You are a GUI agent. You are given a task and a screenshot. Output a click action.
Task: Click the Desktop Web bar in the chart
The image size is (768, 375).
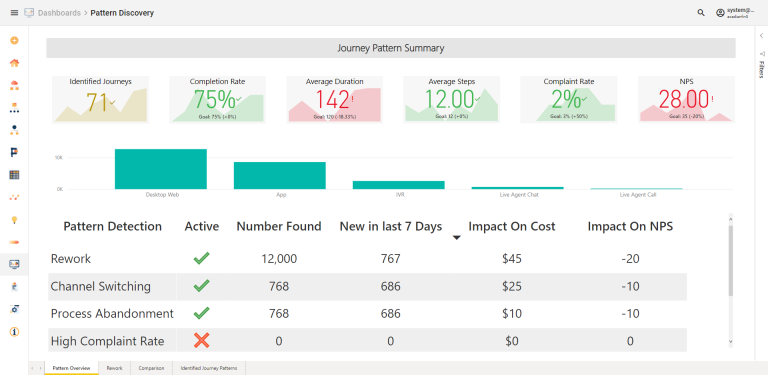click(x=161, y=169)
